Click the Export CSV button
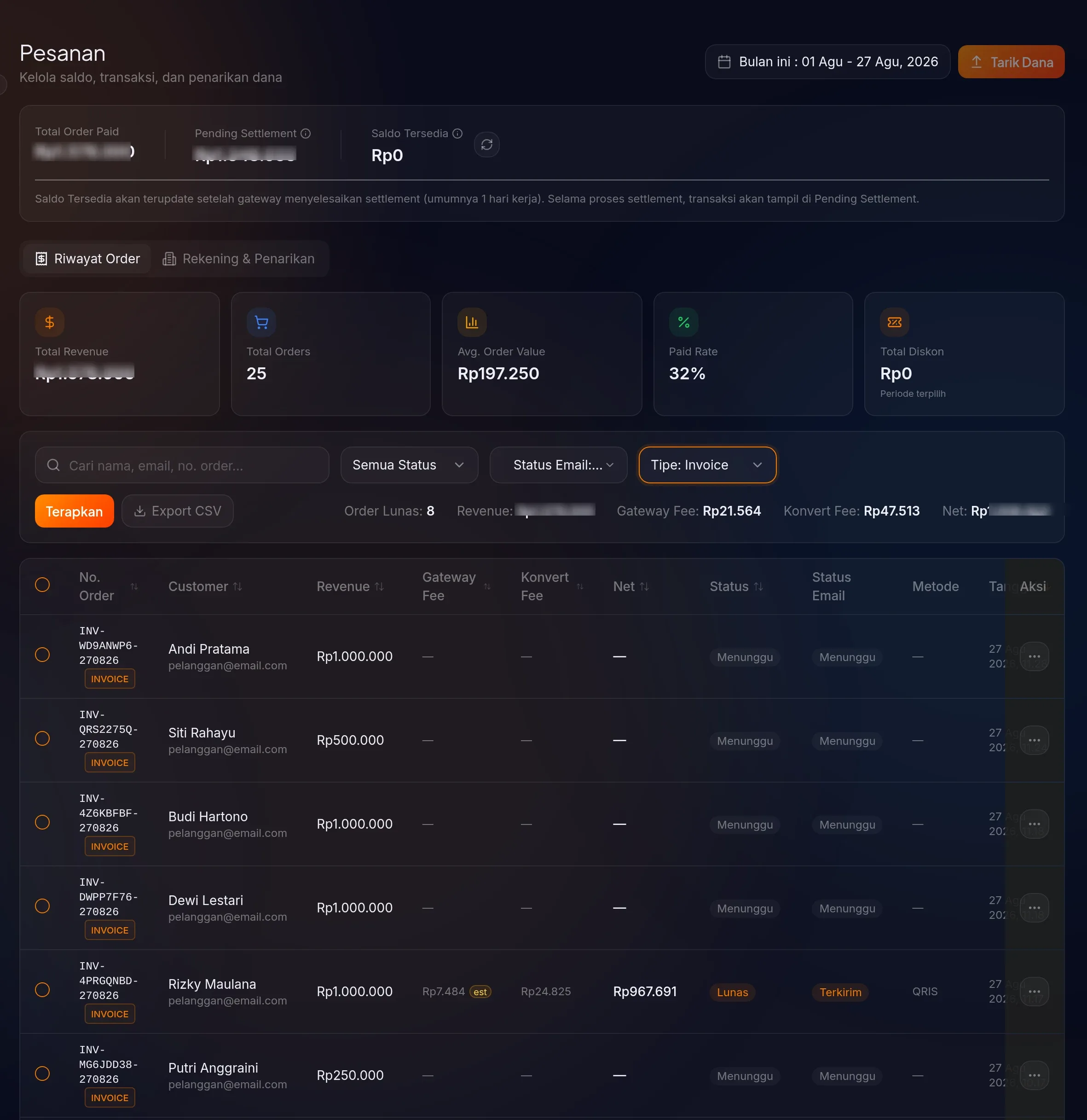 coord(178,511)
